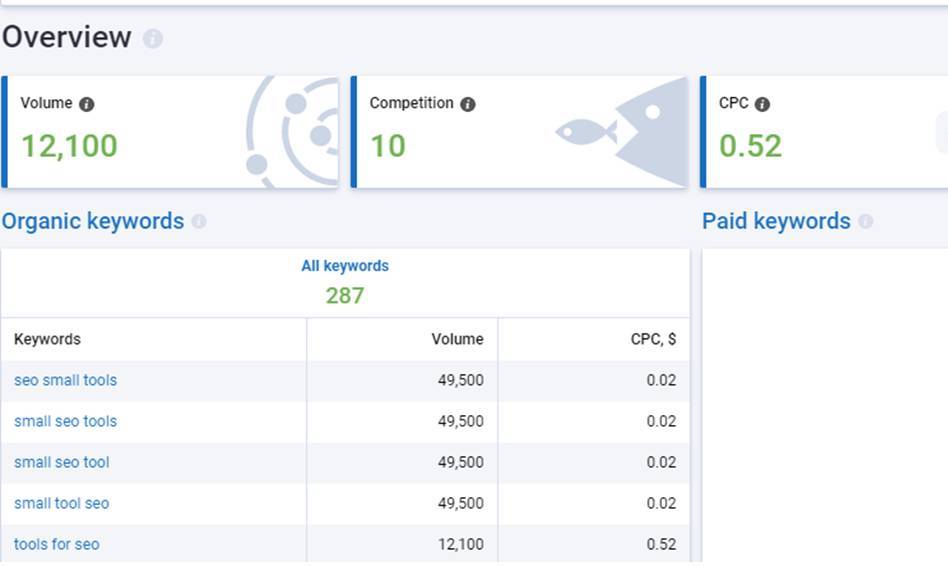The image size is (948, 567).
Task: Click the Competition info icon
Action: pyautogui.click(x=467, y=104)
